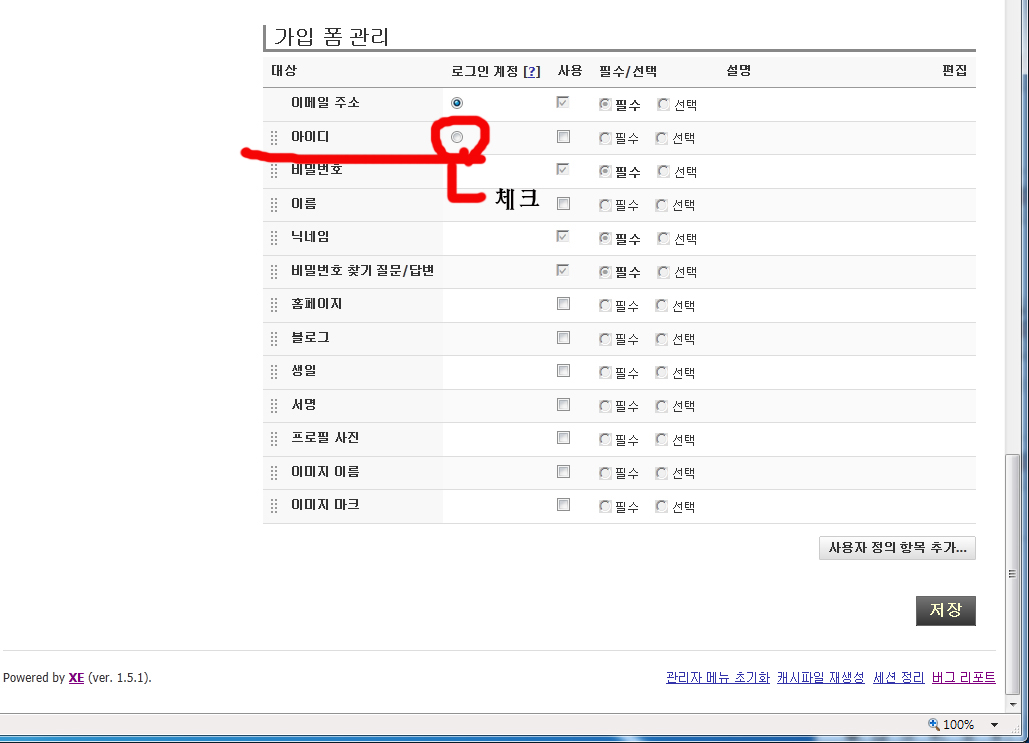This screenshot has width=1029, height=743.
Task: Select 아이디 as the login account
Action: pyautogui.click(x=457, y=137)
